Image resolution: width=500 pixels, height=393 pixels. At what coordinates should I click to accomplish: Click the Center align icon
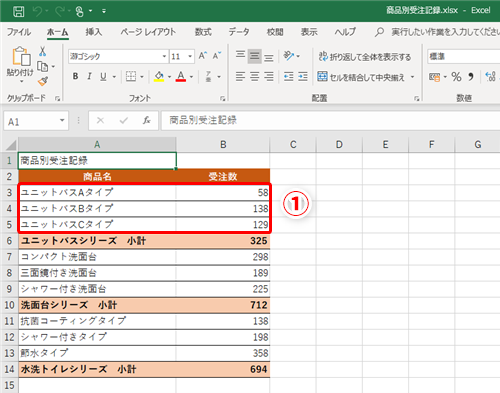255,77
